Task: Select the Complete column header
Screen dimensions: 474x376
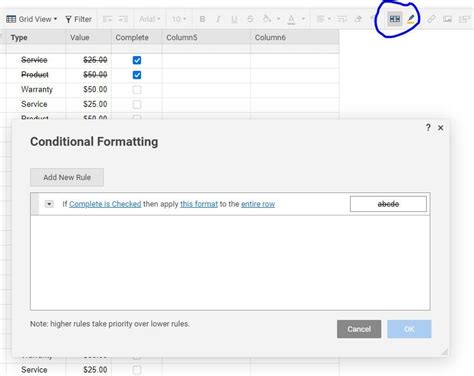Action: pyautogui.click(x=137, y=37)
